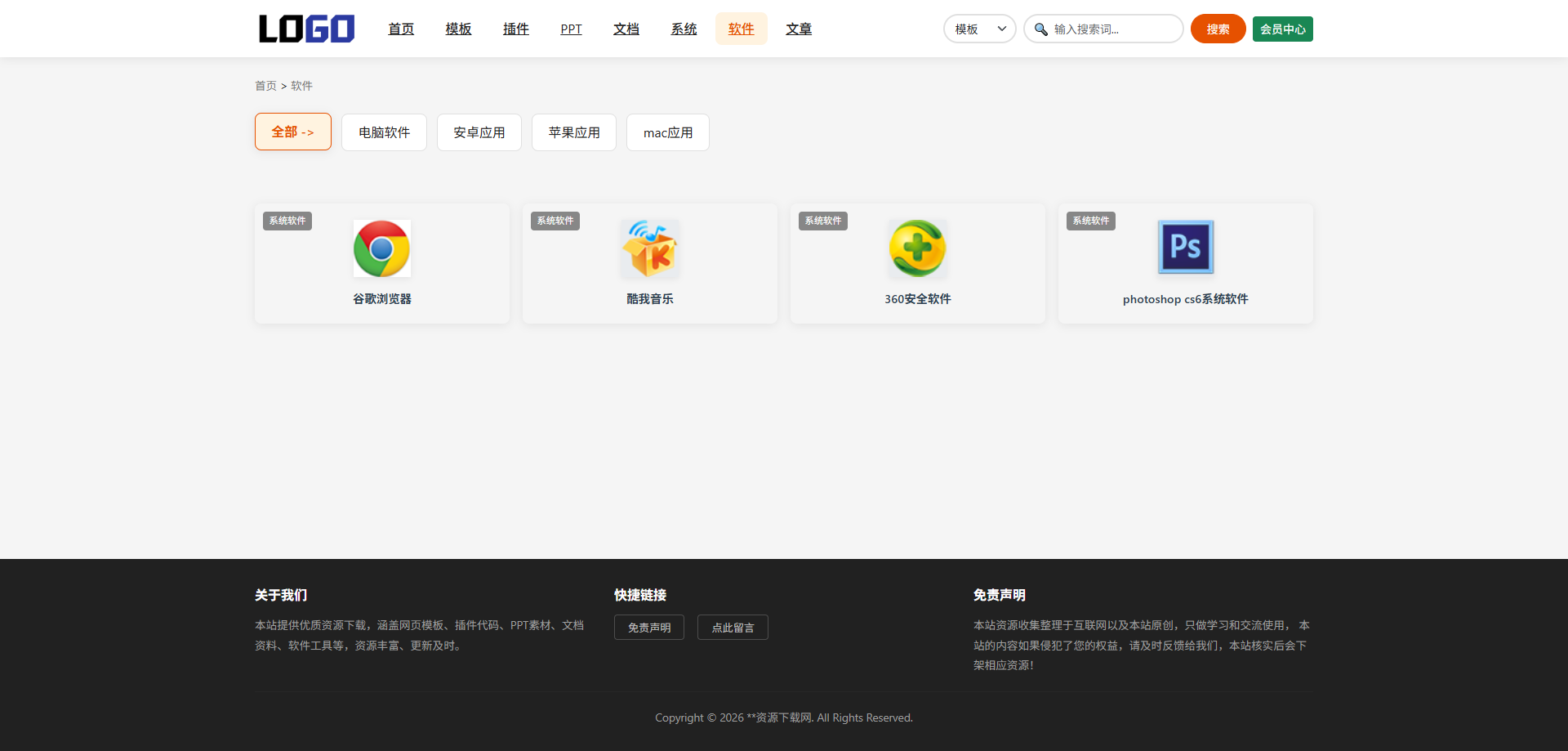Click the magnifier icon in search box
Screen dimensions: 1568x751
[x=1040, y=29]
